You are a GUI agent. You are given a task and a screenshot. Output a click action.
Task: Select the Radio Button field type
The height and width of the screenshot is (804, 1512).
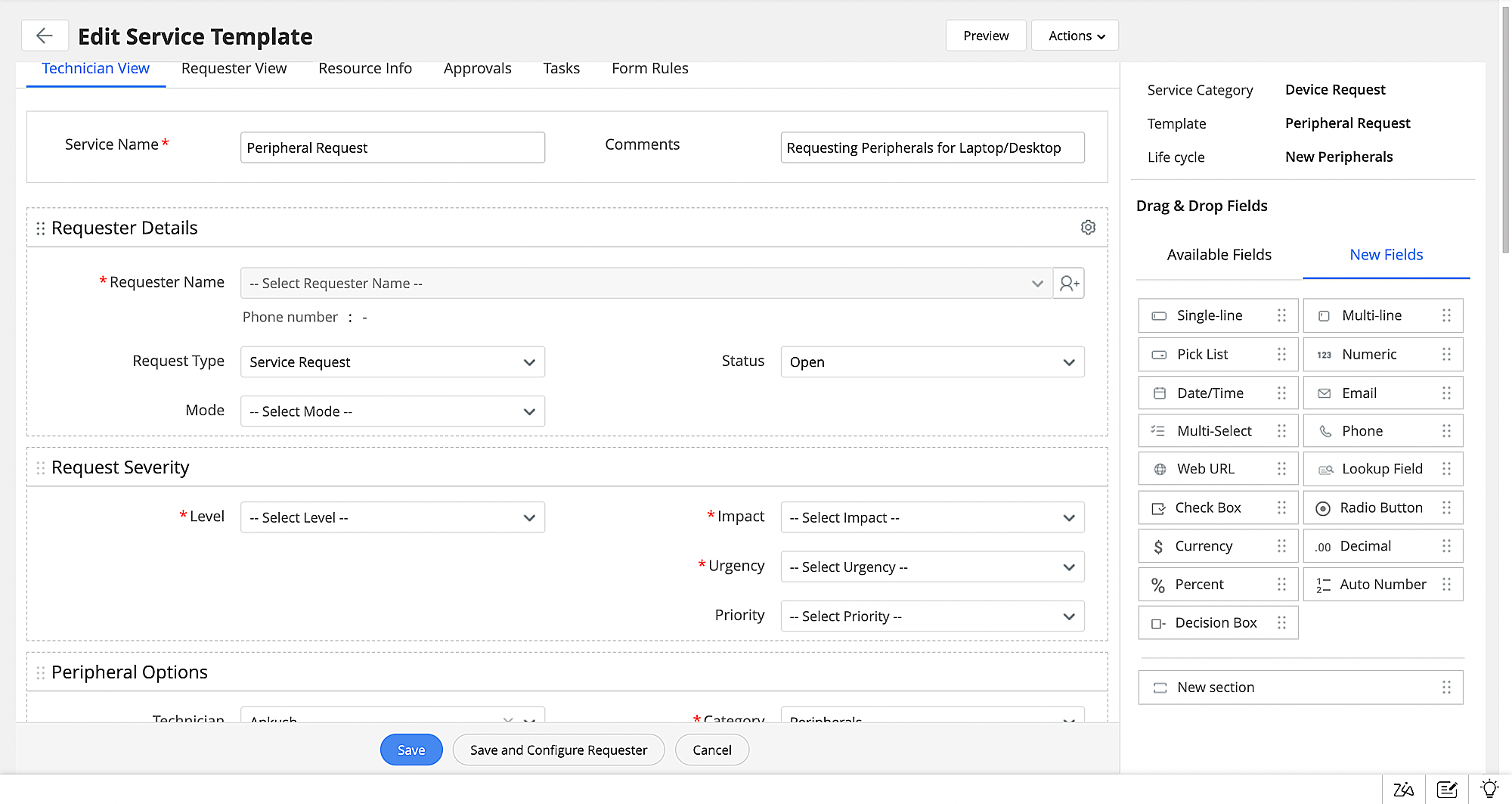(x=1383, y=508)
